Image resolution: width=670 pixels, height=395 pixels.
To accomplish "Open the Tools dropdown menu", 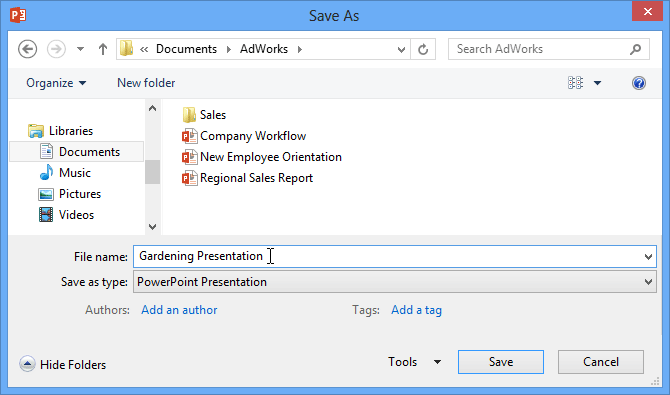I will (x=414, y=362).
